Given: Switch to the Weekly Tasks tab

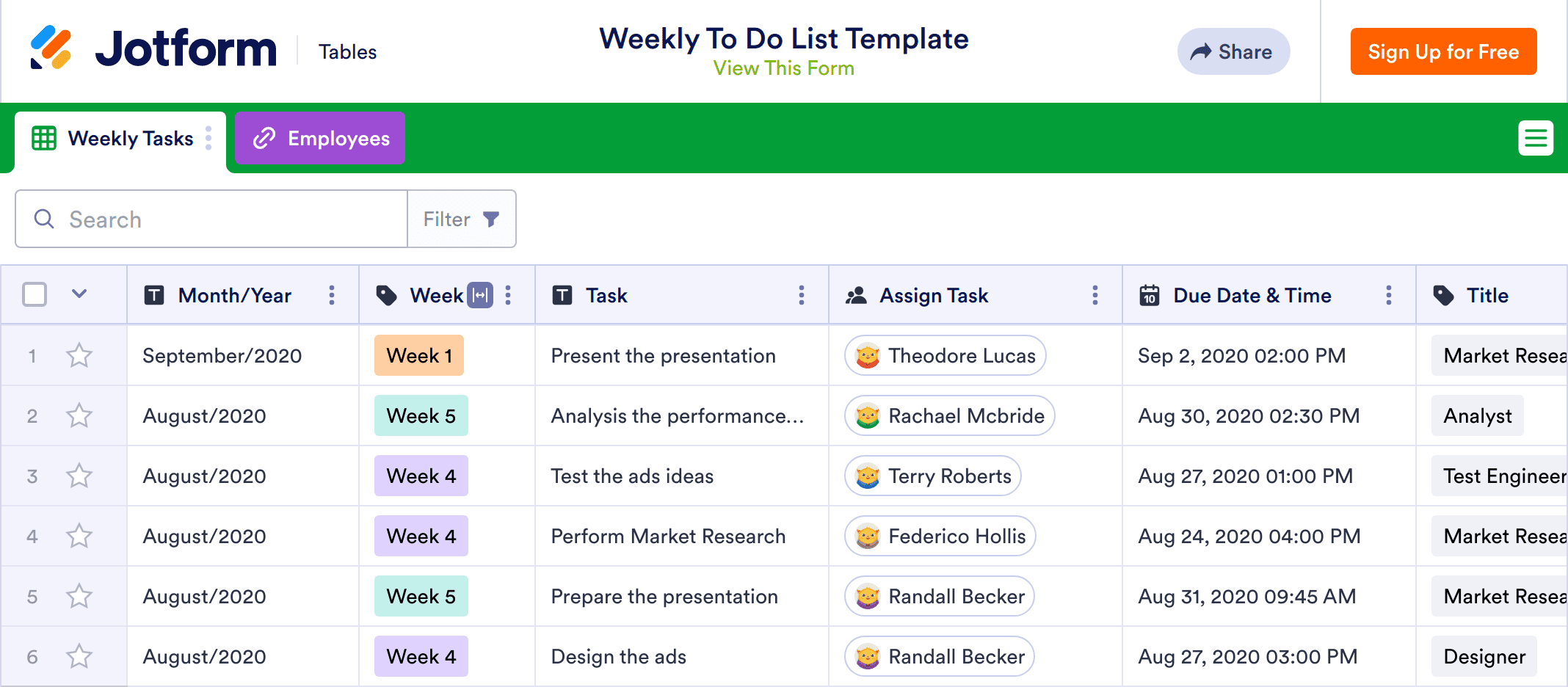Looking at the screenshot, I should coord(121,139).
